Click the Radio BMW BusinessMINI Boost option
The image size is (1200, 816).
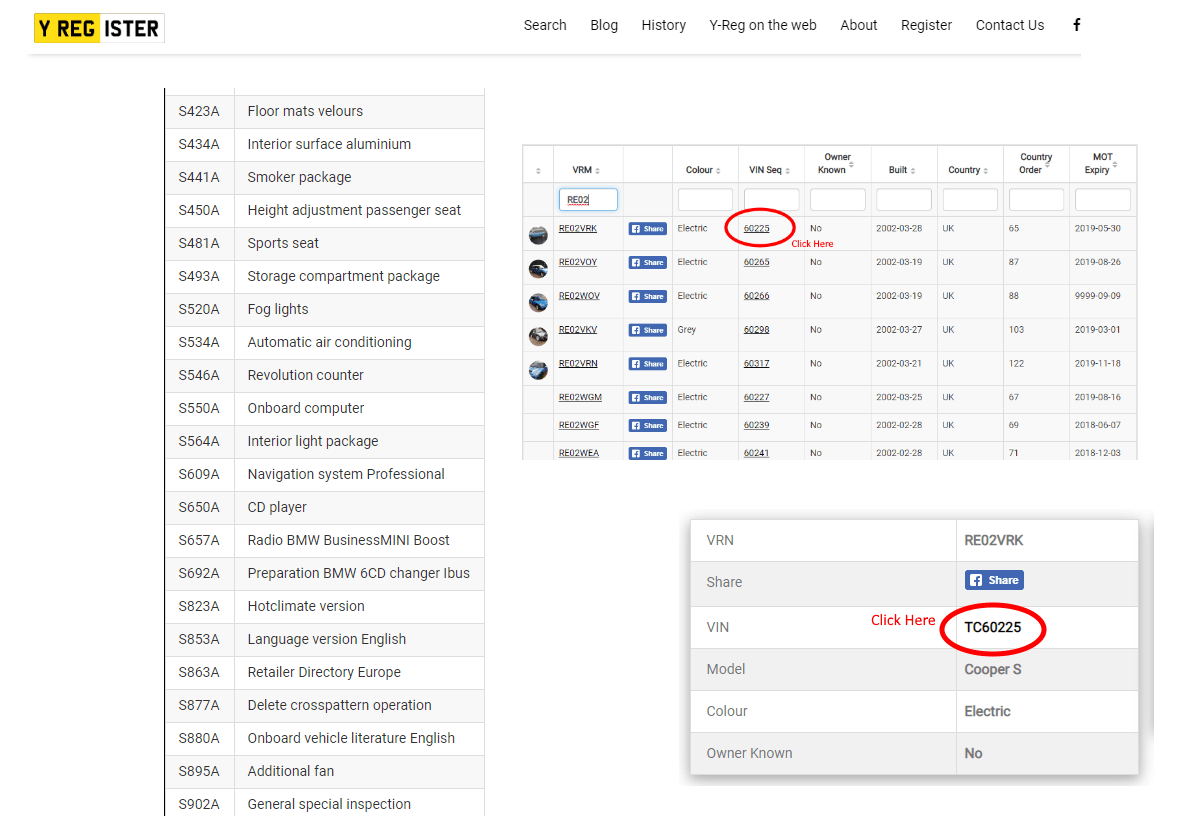pos(349,540)
